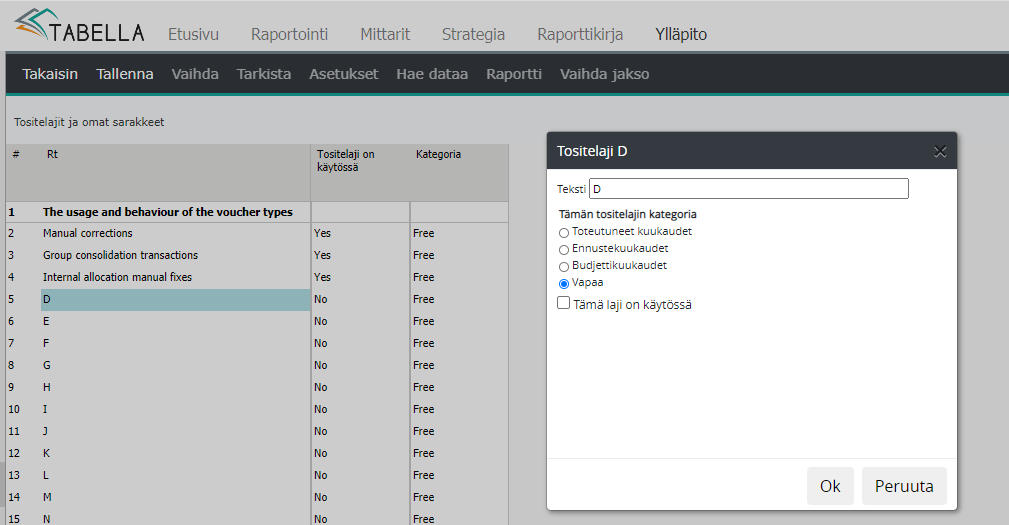The width and height of the screenshot is (1009, 525).
Task: Click Tallenna to save changes
Action: pos(125,74)
